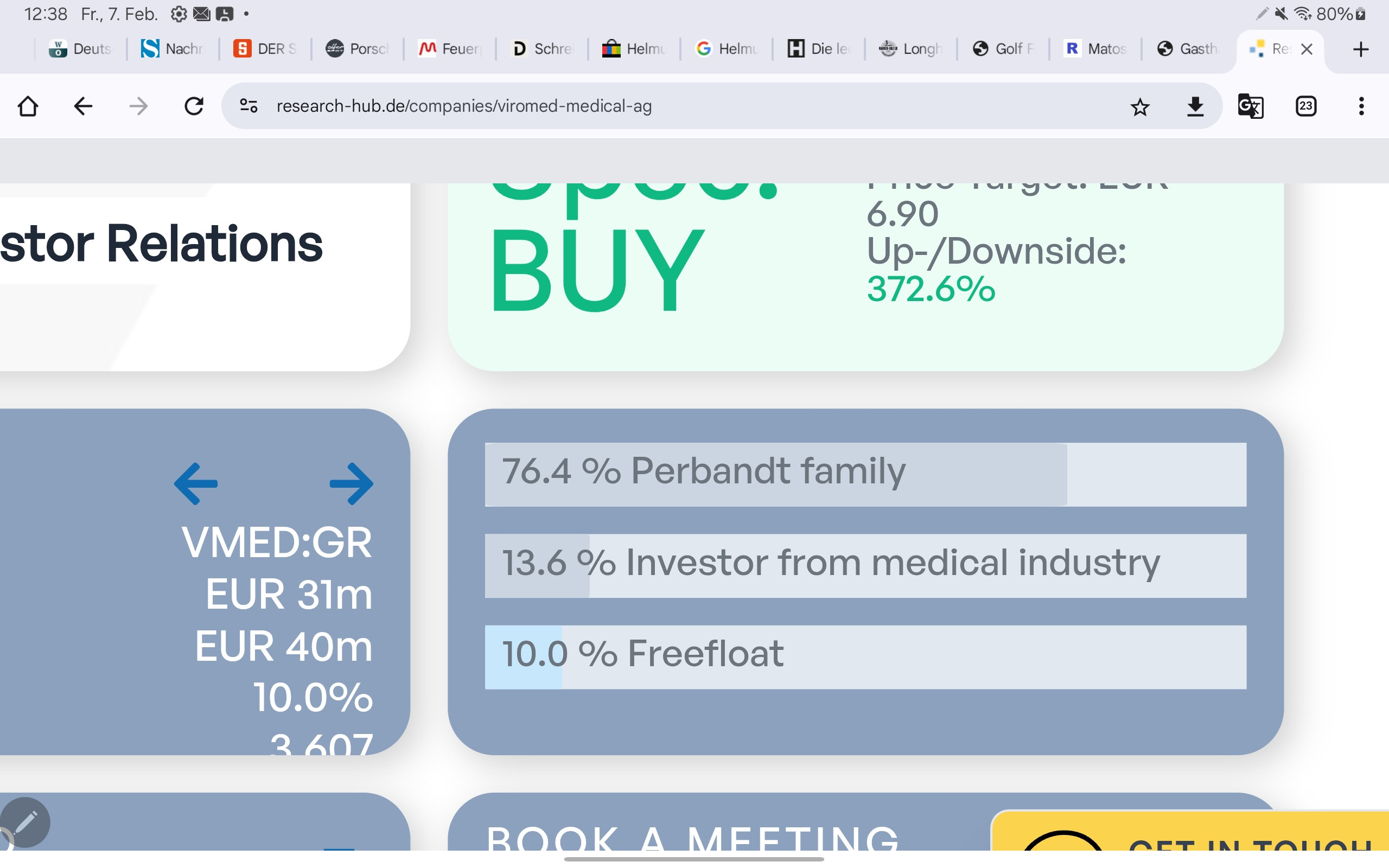Tap the muted sound icon in status bar

pos(1281,14)
